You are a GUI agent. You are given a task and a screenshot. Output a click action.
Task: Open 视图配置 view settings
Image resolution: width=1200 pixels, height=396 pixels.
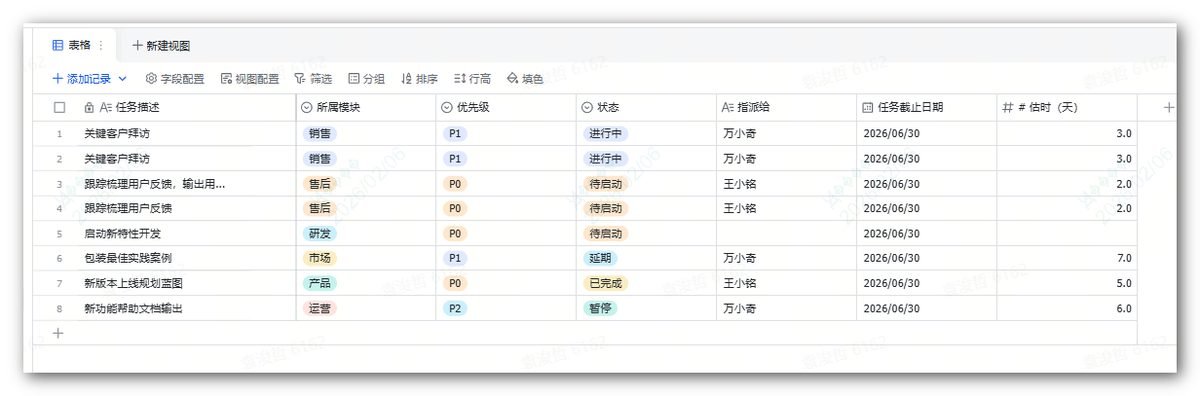[250, 78]
